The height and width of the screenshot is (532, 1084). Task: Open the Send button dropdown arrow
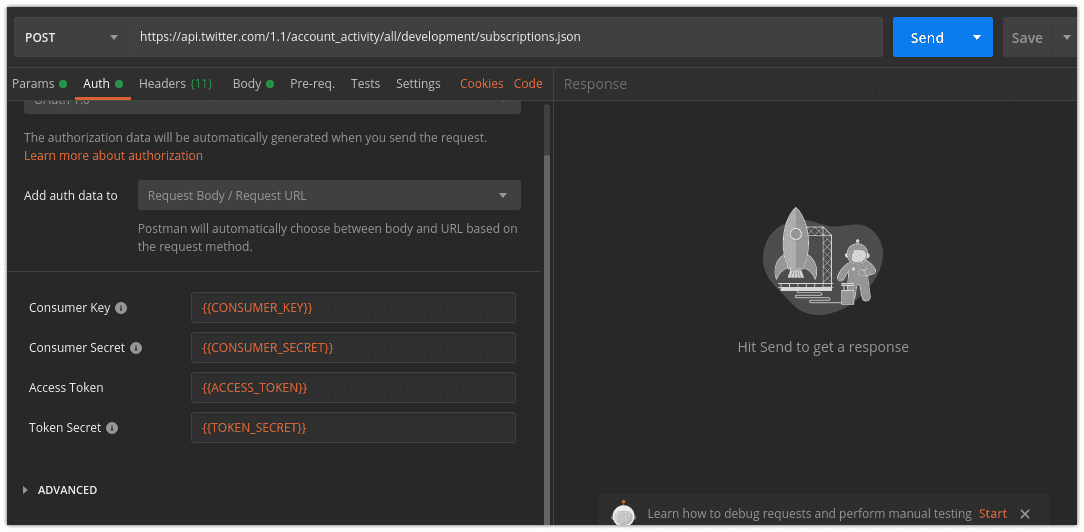coord(976,38)
